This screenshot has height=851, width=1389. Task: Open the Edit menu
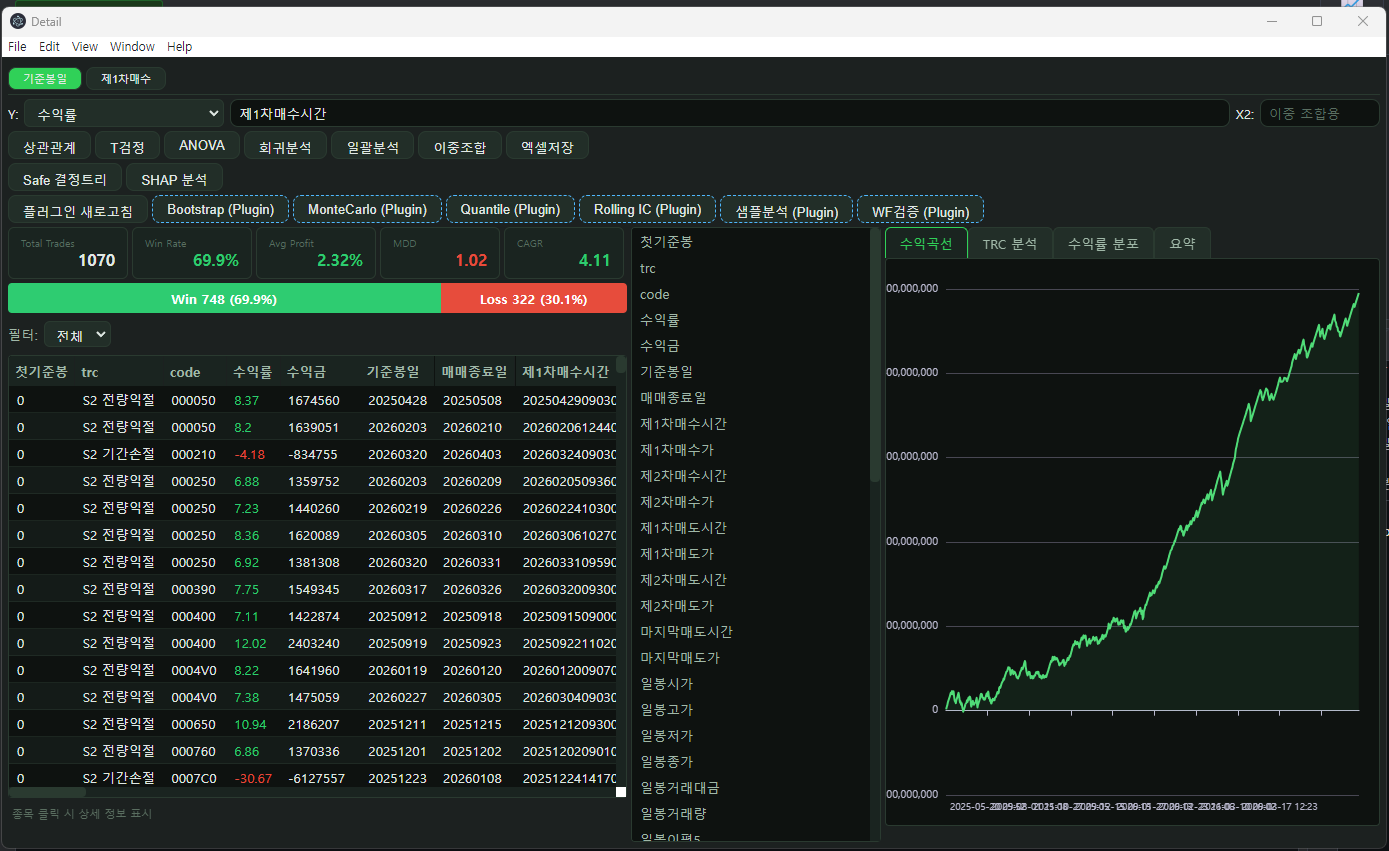(x=50, y=47)
